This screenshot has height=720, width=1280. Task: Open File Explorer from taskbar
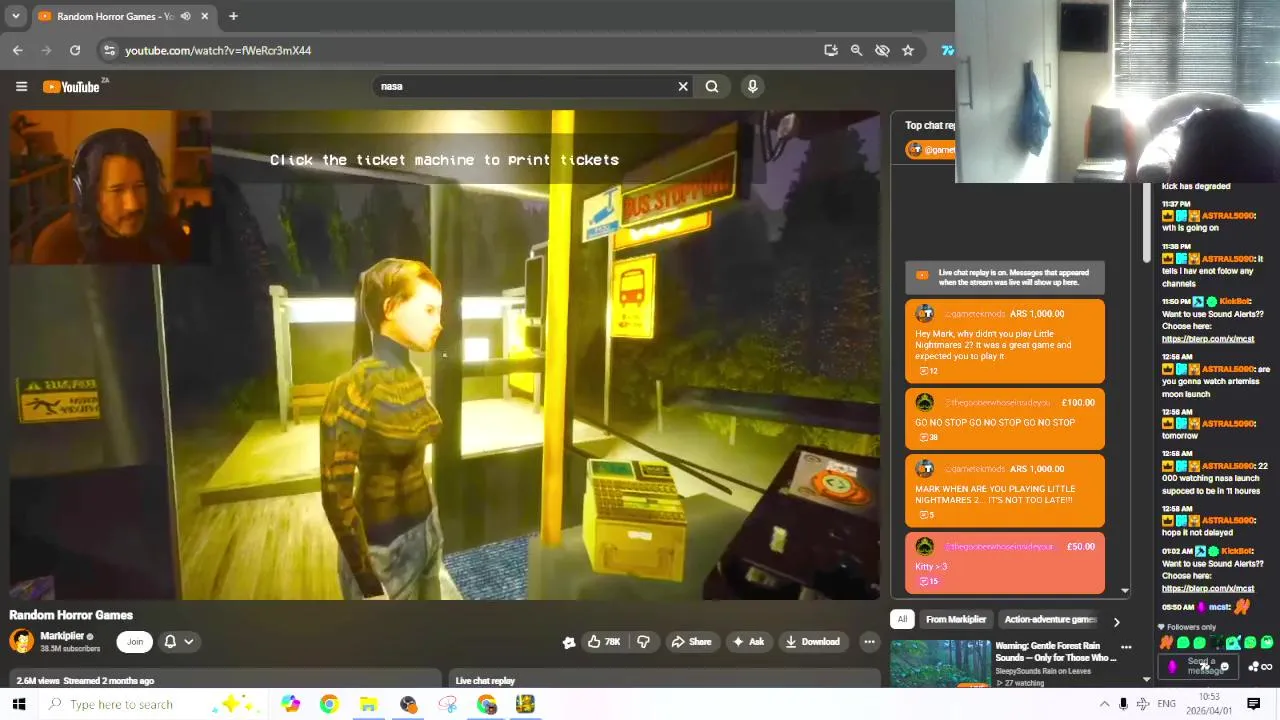tap(368, 704)
